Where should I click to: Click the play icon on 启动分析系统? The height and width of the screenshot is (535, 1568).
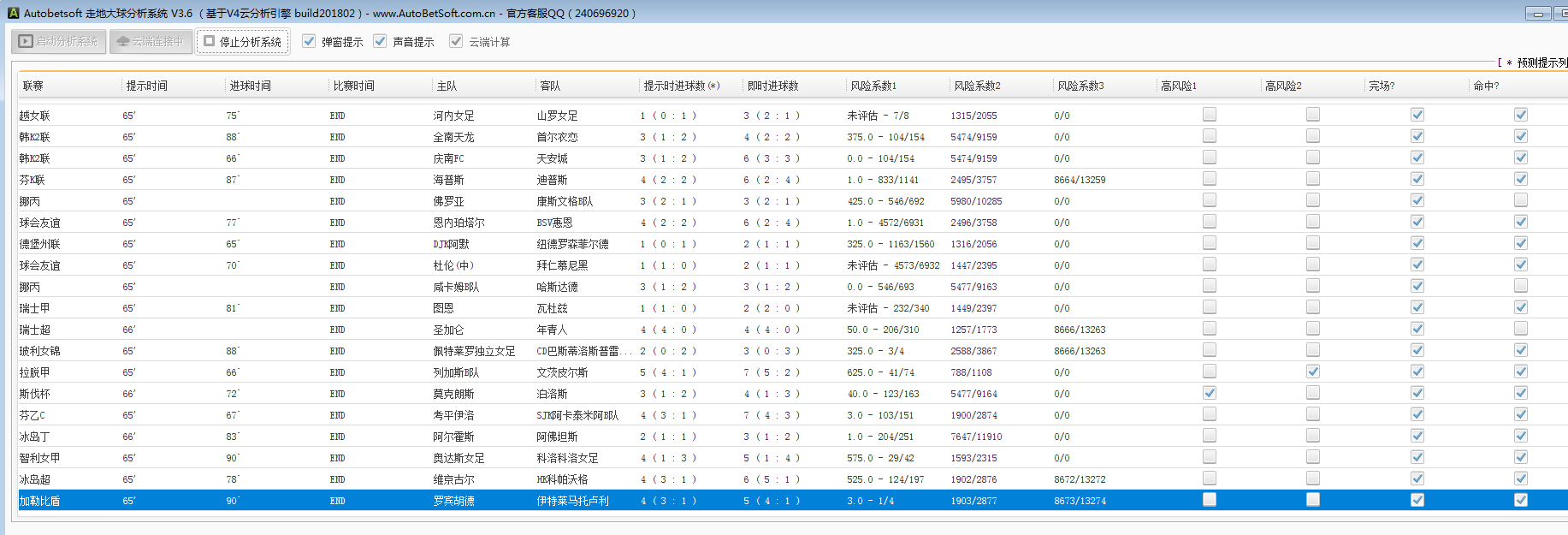26,41
